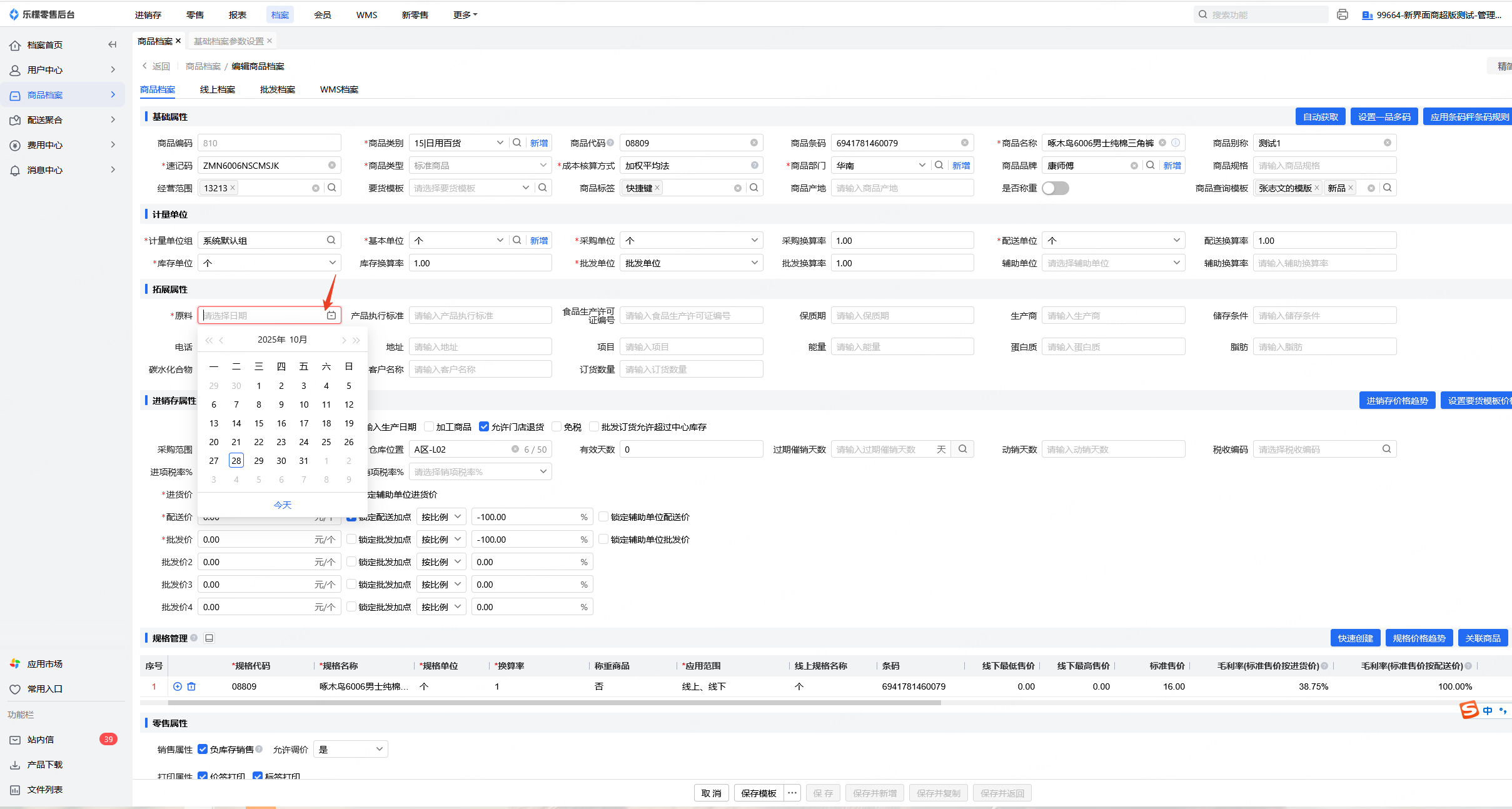This screenshot has height=809, width=1512.
Task: Switch to the 线上档案 tab
Action: [x=217, y=89]
